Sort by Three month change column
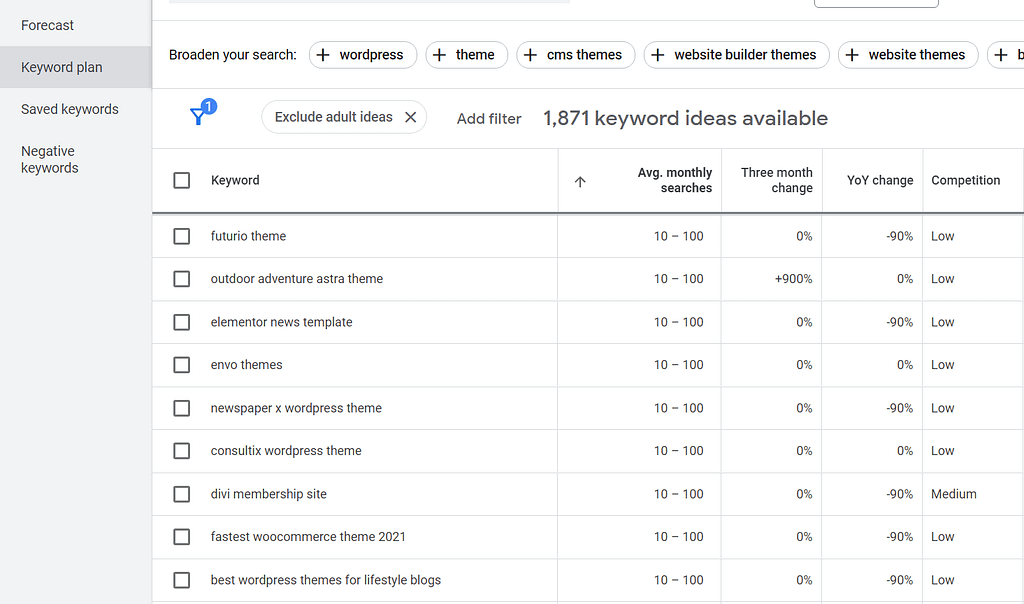This screenshot has width=1024, height=604. [x=776, y=180]
